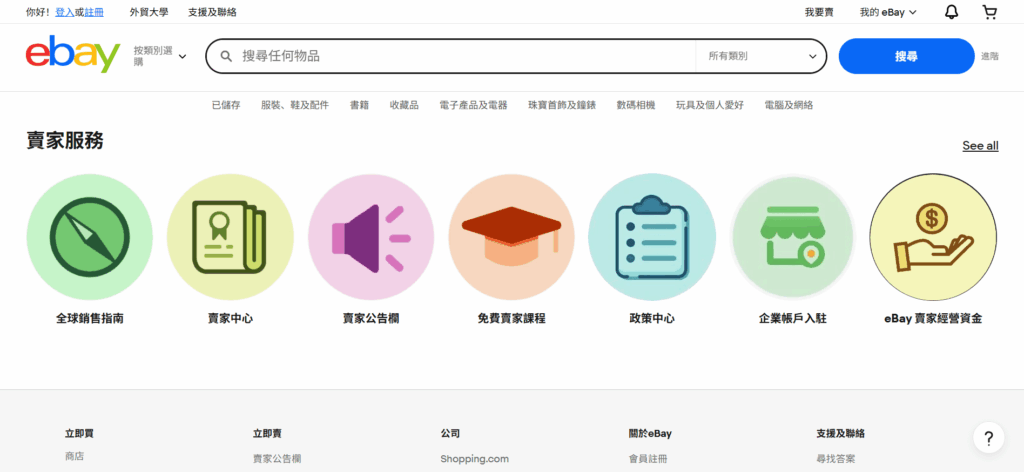Click the footer 支援及聯絡 heading
Screen dimensions: 1024x472
tap(840, 433)
